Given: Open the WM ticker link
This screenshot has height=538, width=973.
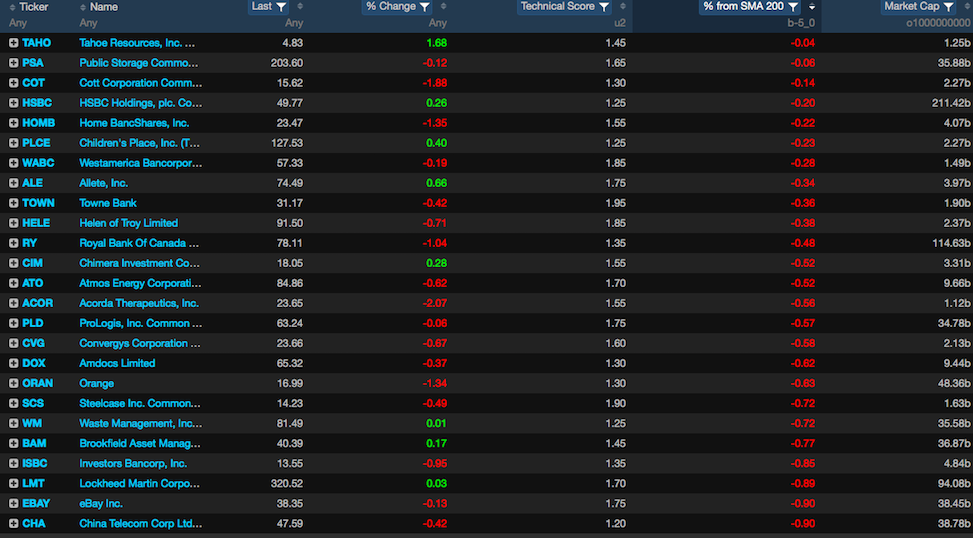Looking at the screenshot, I should point(32,423).
